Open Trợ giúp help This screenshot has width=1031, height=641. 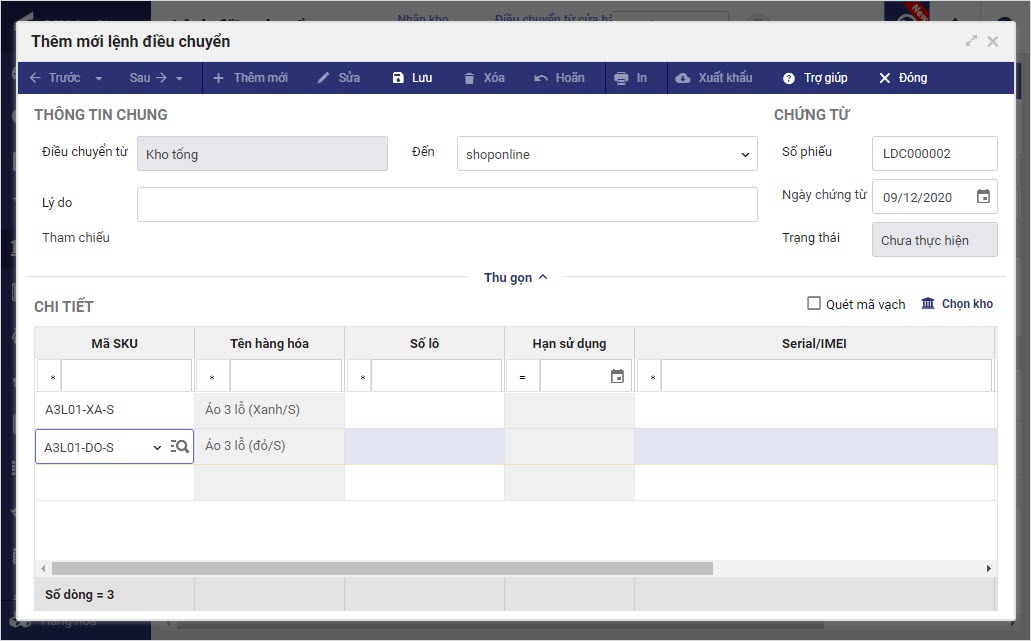coord(815,78)
